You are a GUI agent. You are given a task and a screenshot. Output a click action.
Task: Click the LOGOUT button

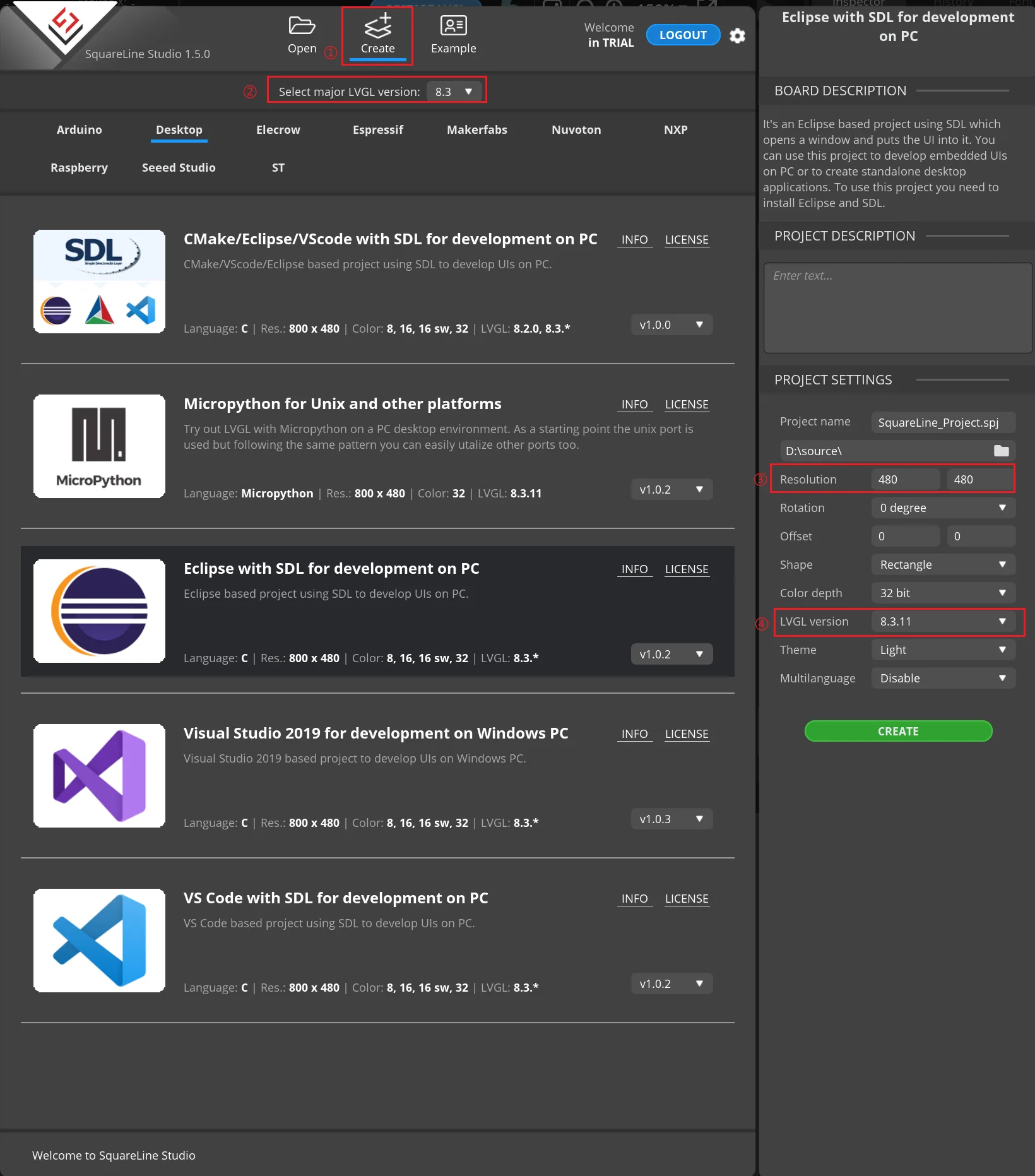pos(683,35)
